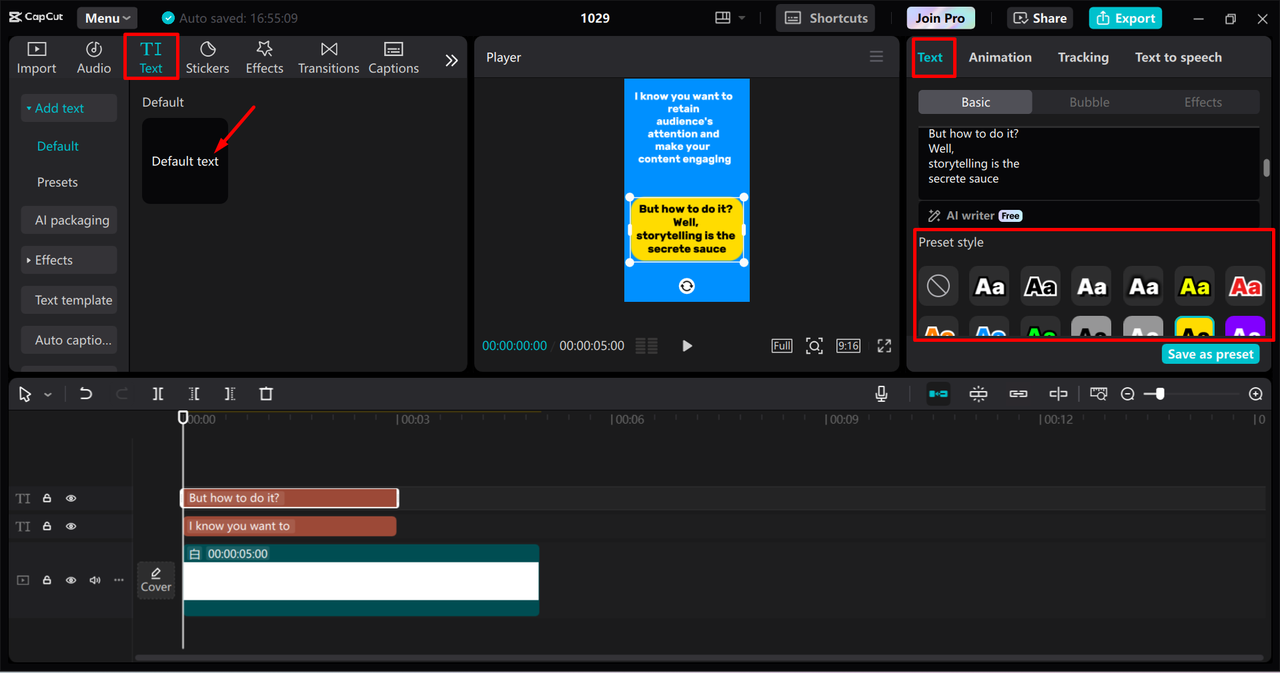Select the Basic sub-tab
This screenshot has width=1280, height=673.
tap(976, 102)
